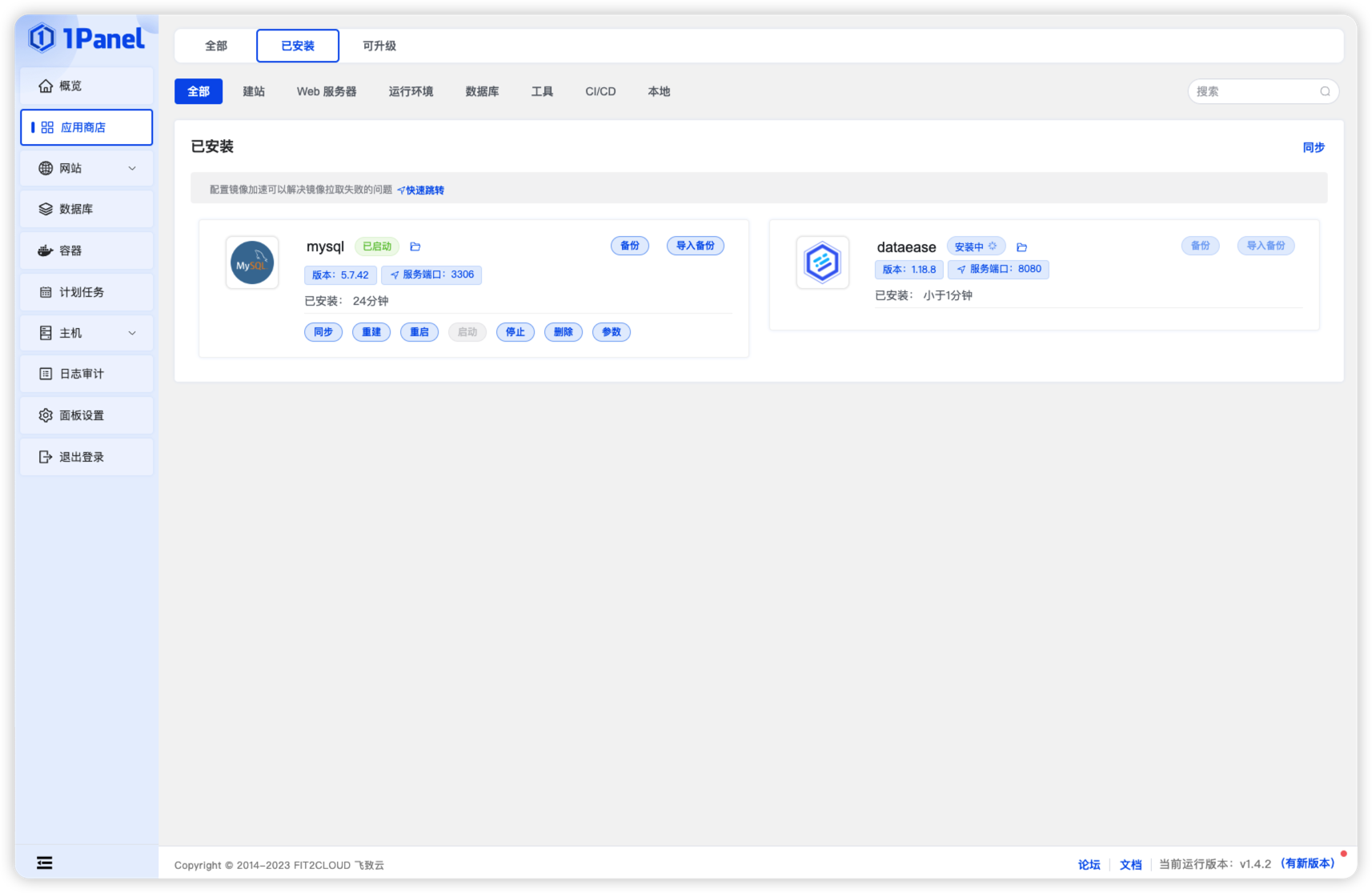The image size is (1372, 893).
Task: Click the 快速跳转 link
Action: click(x=421, y=190)
